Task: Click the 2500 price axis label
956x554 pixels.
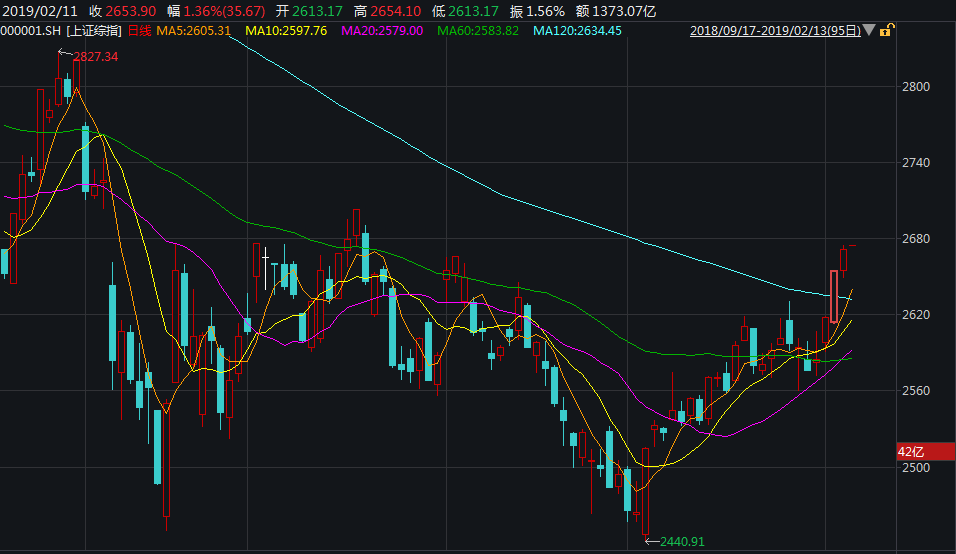Action: pyautogui.click(x=917, y=467)
